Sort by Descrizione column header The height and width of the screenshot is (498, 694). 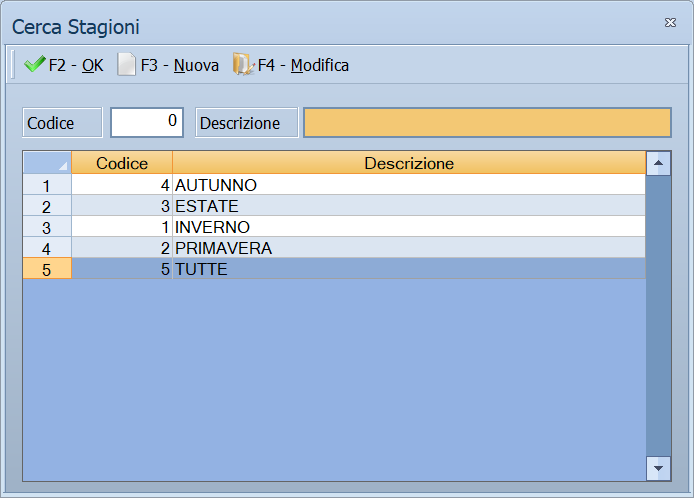point(409,163)
